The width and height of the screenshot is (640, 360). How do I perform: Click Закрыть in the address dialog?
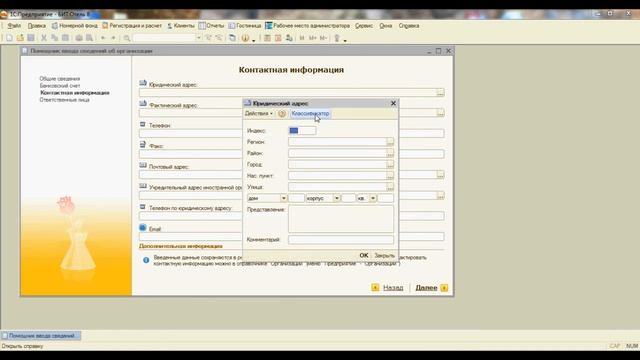[x=384, y=256]
